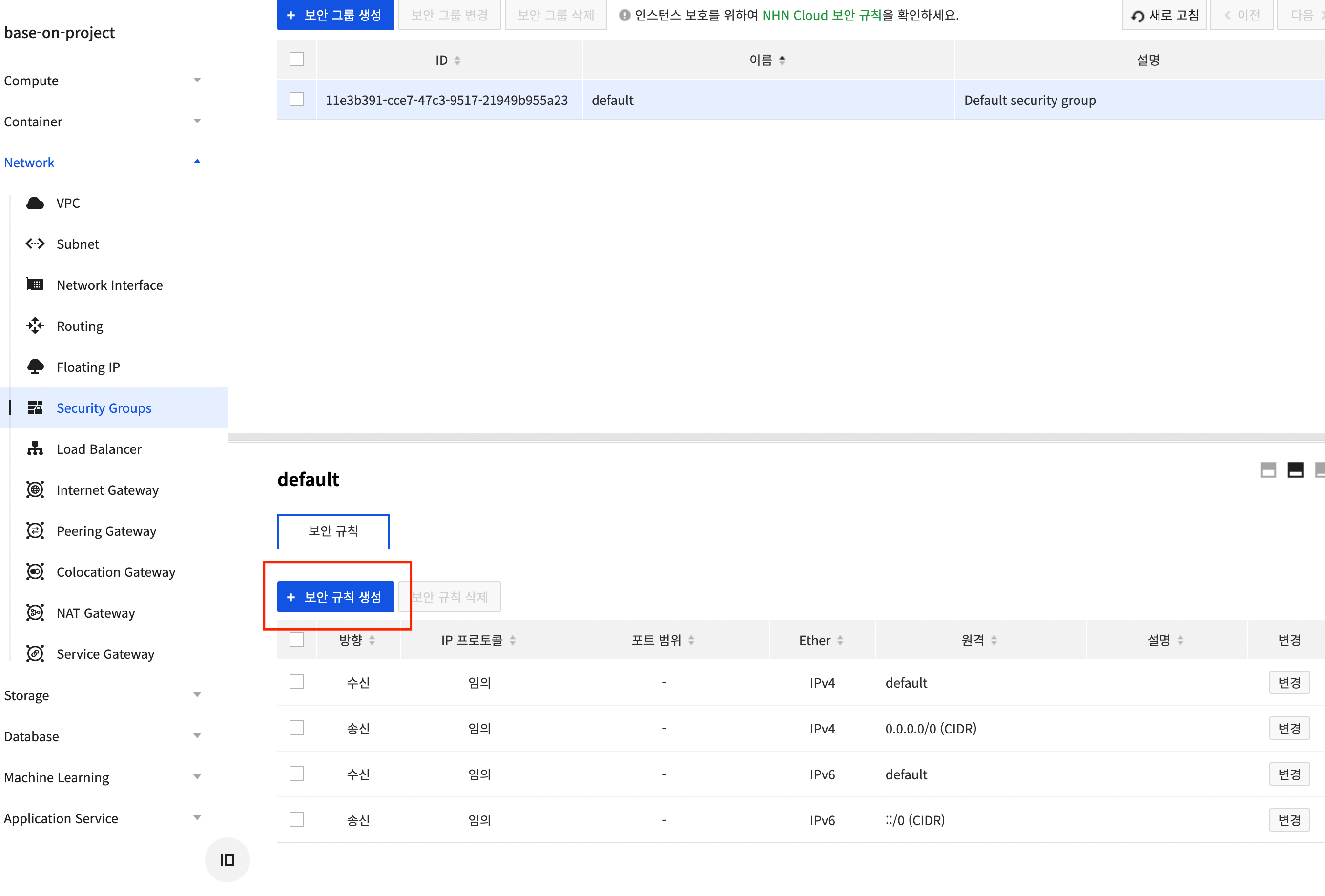The width and height of the screenshot is (1325, 896).
Task: Select all security groups via header checkbox
Action: (x=296, y=59)
